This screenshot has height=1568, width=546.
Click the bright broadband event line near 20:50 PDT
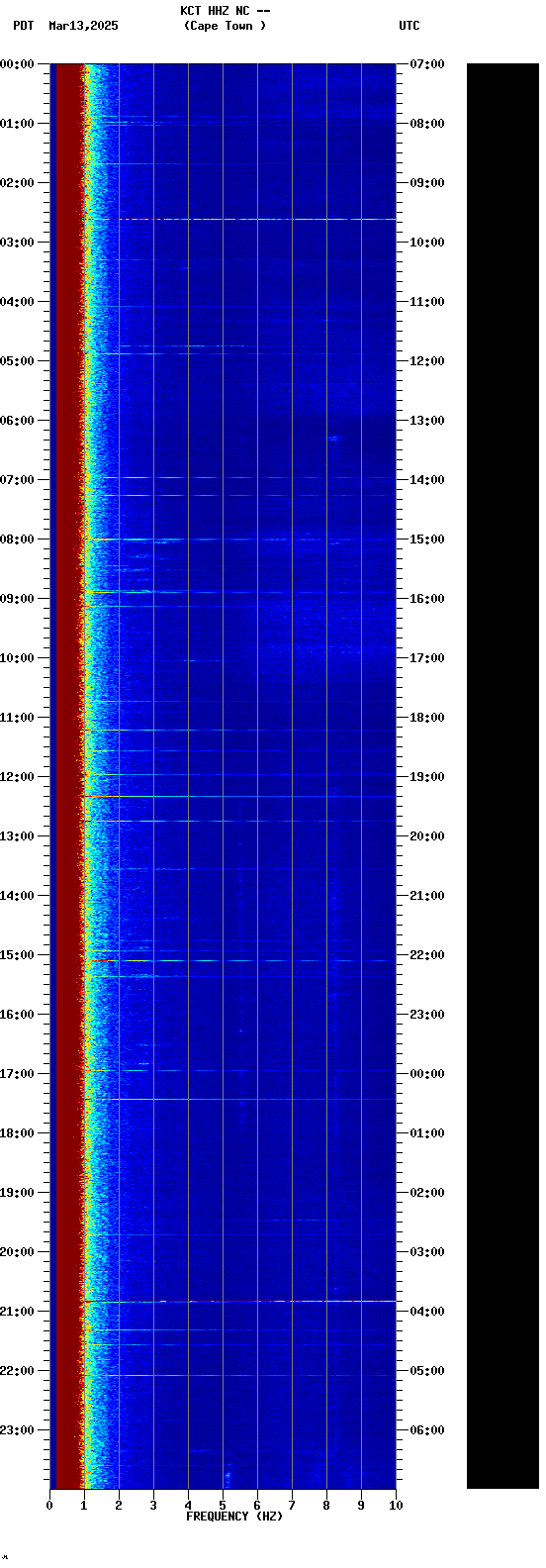tap(239, 1301)
